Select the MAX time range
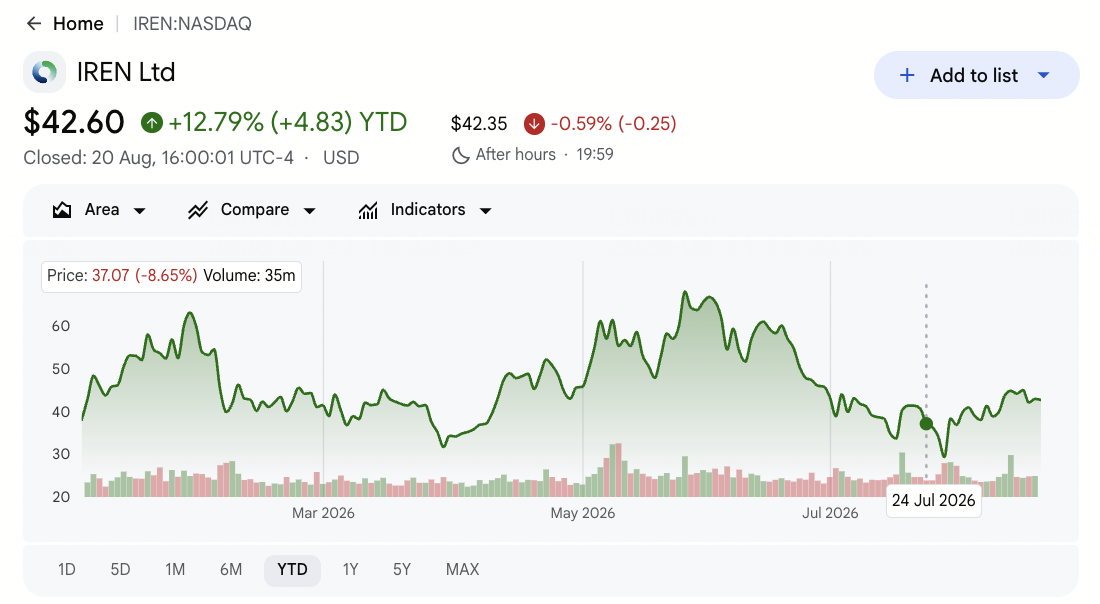Image resolution: width=1100 pixels, height=604 pixels. click(462, 570)
